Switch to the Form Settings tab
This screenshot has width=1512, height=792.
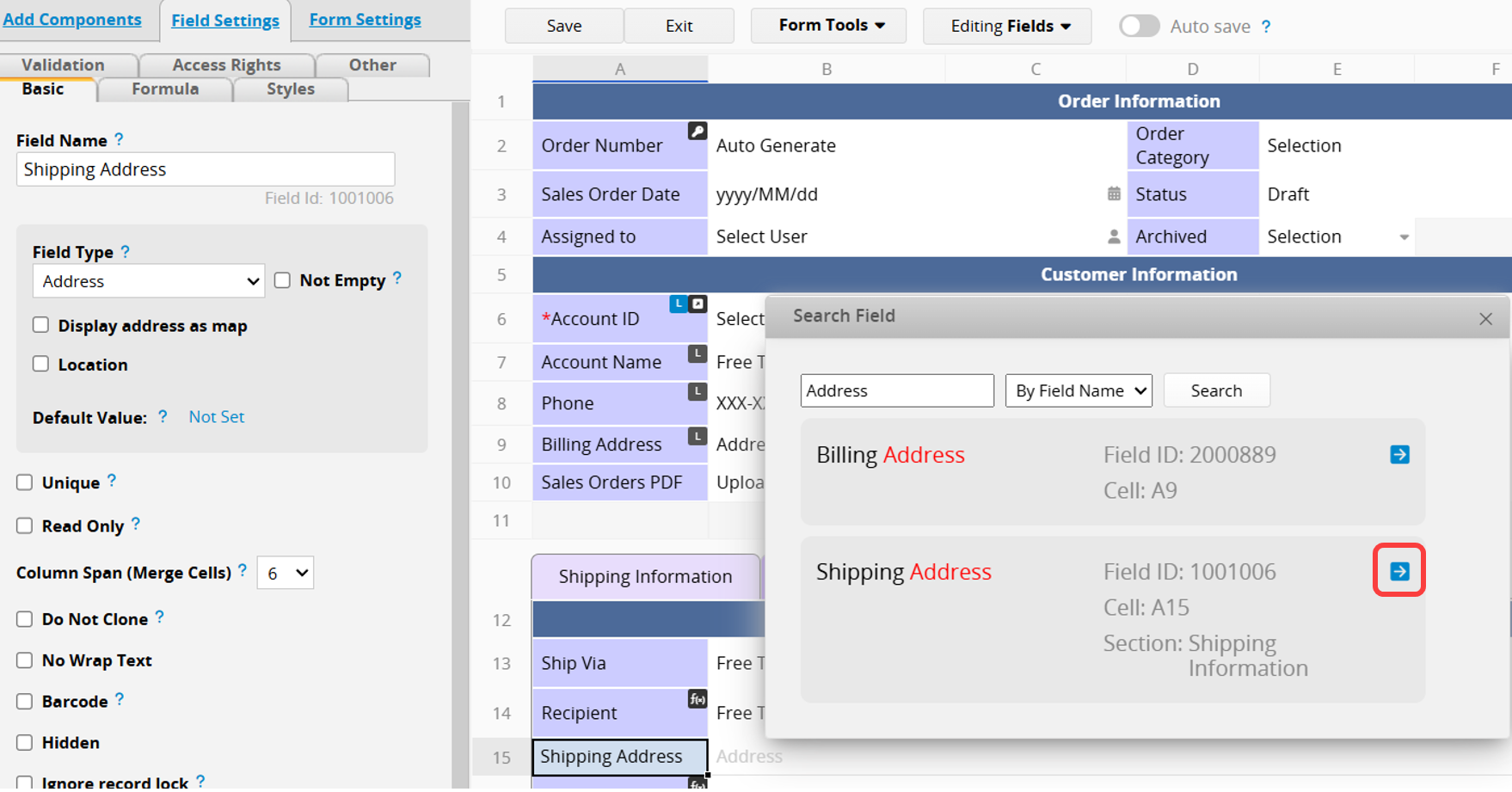365,20
